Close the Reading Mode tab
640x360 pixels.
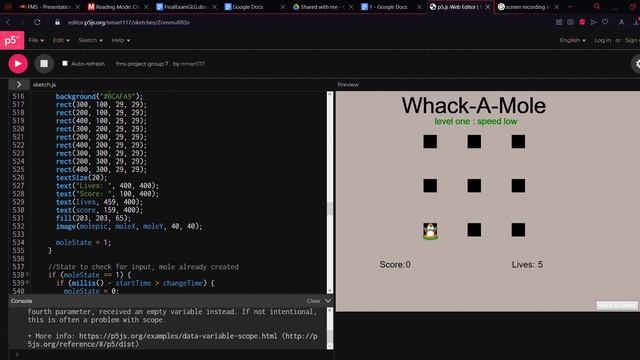(x=146, y=7)
